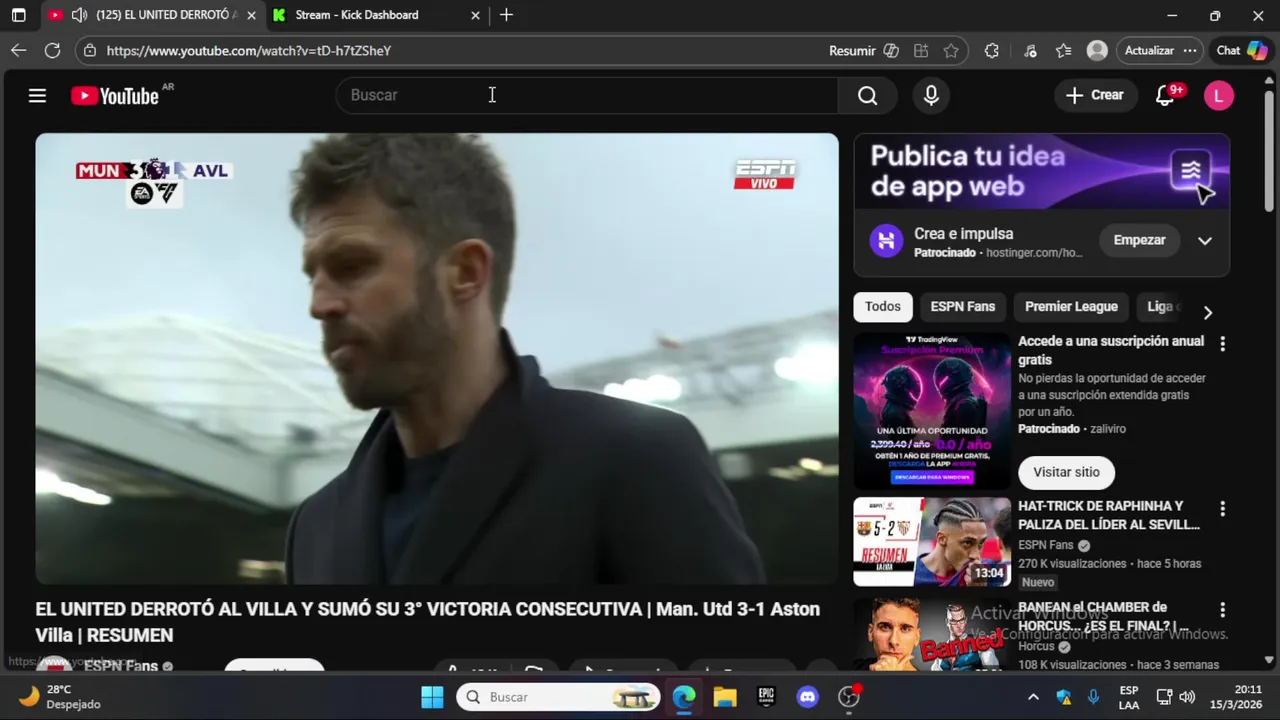
Task: Click the Crear button
Action: tap(1095, 95)
